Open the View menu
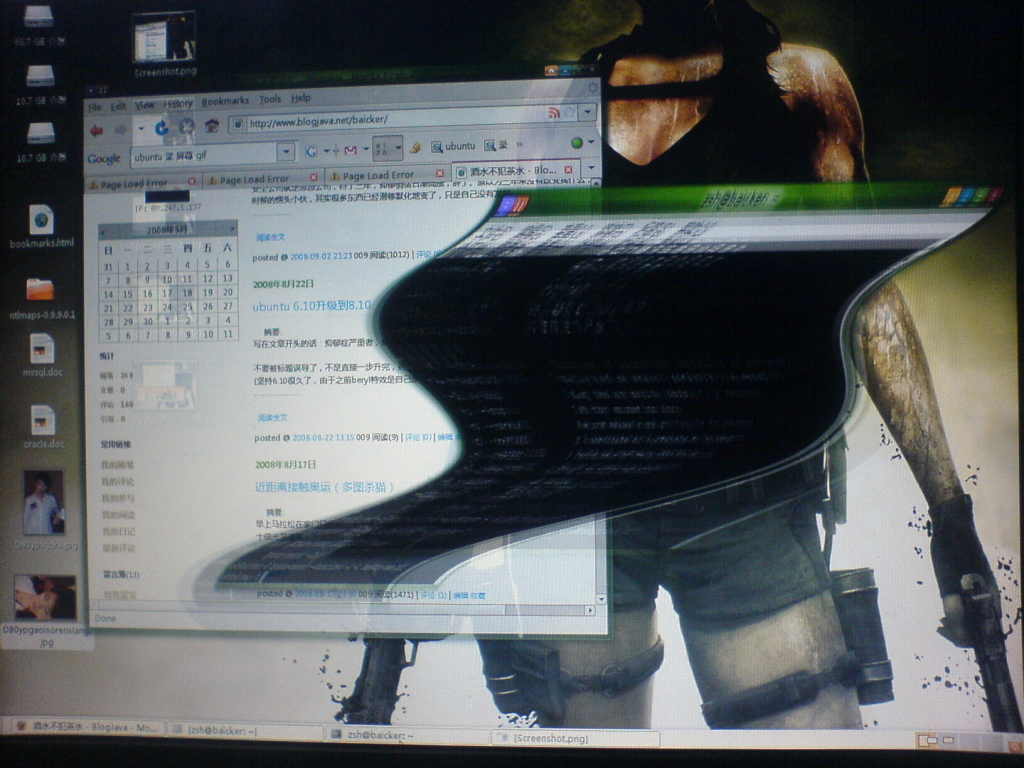 pyautogui.click(x=144, y=105)
